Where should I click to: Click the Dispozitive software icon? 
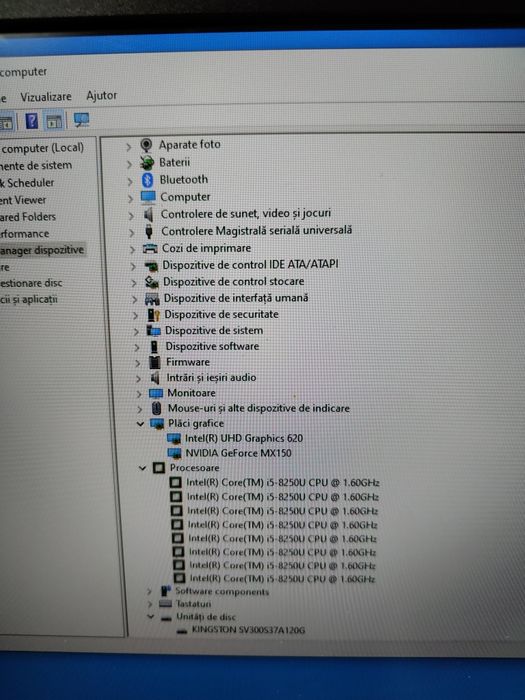click(x=154, y=347)
